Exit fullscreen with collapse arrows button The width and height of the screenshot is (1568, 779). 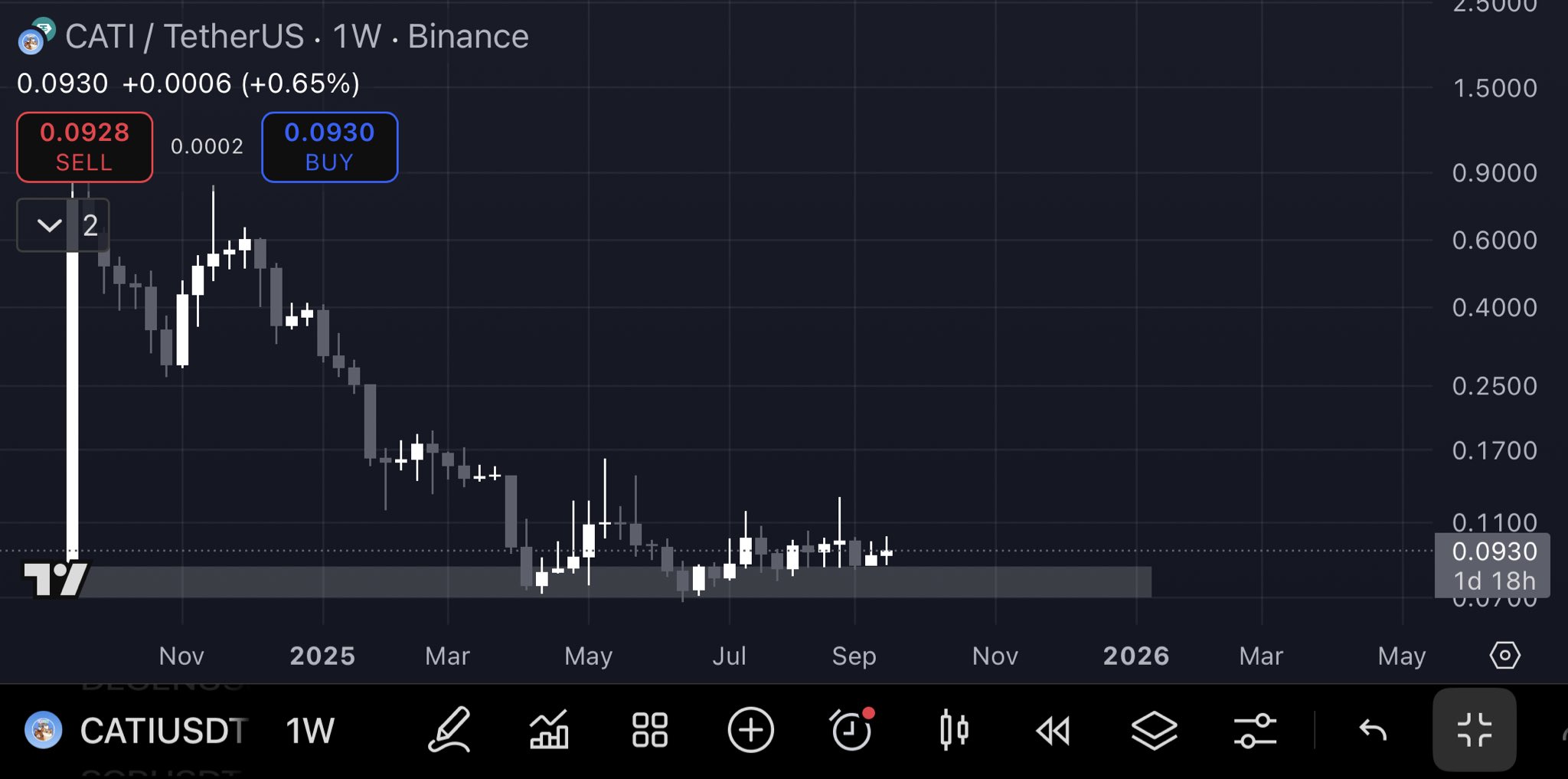point(1474,730)
